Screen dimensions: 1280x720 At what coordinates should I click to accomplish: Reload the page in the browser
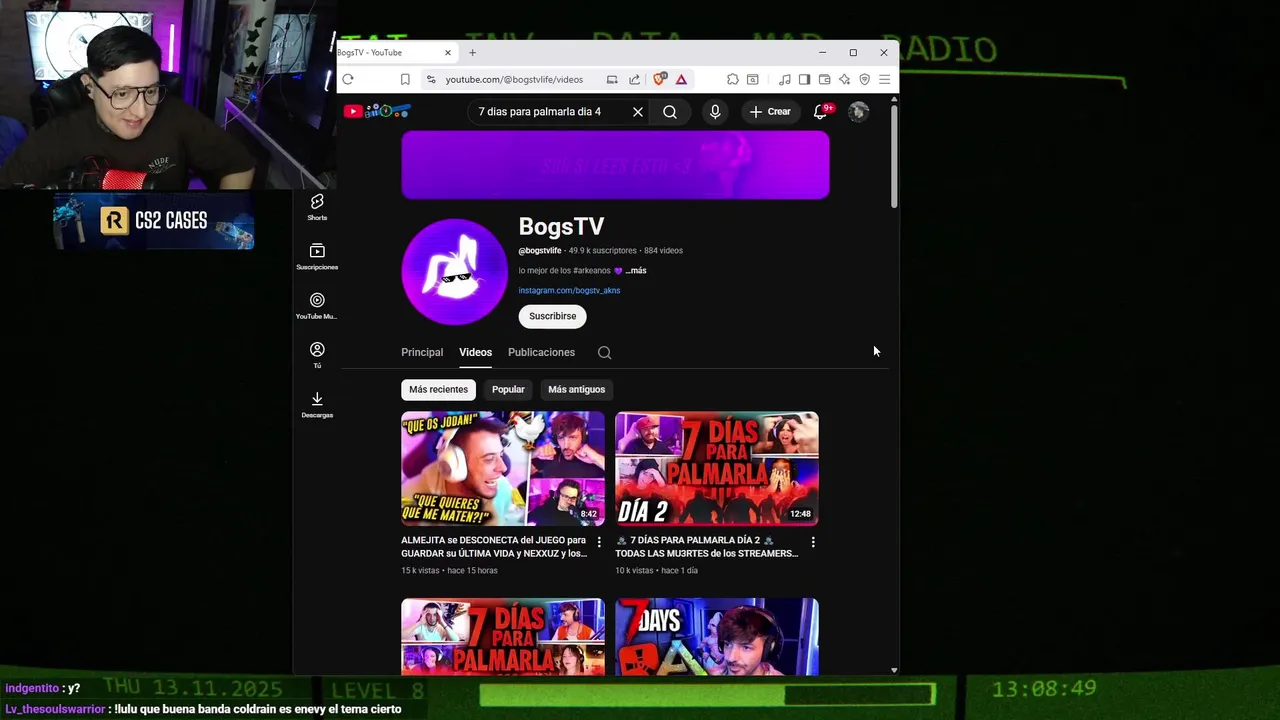[x=348, y=80]
